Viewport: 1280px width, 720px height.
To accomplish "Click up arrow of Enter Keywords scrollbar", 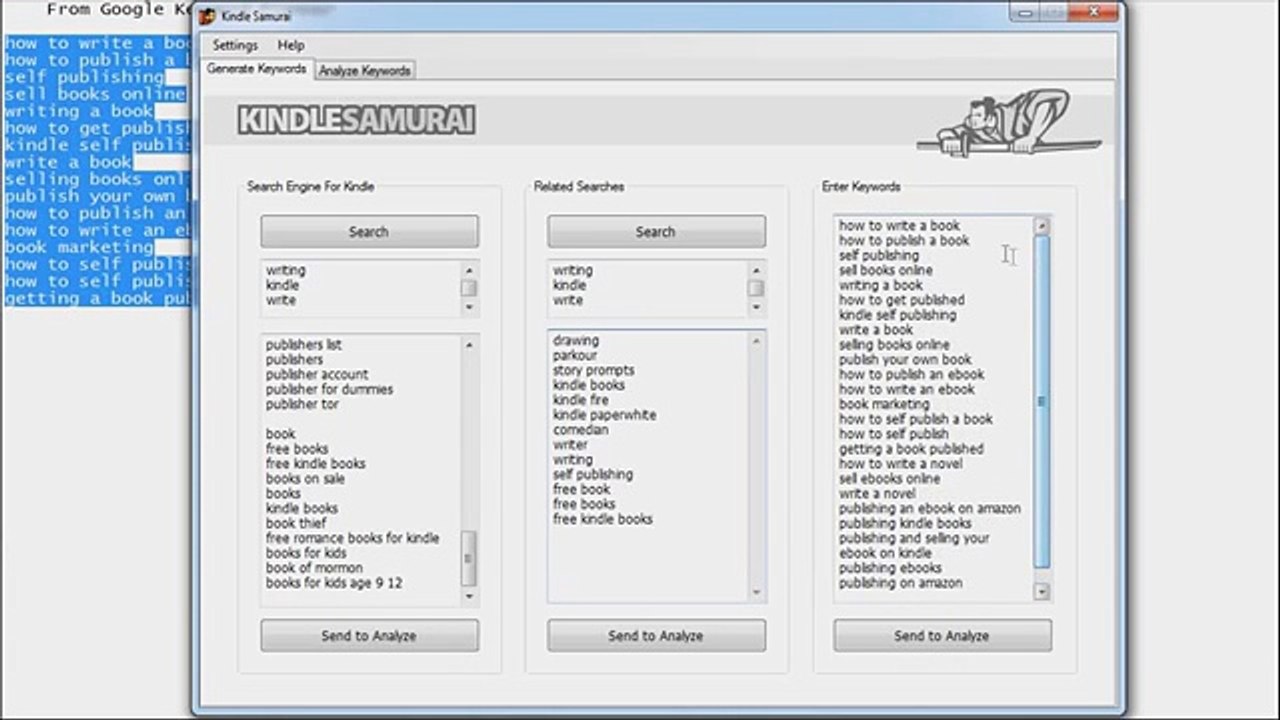I will coord(1041,226).
